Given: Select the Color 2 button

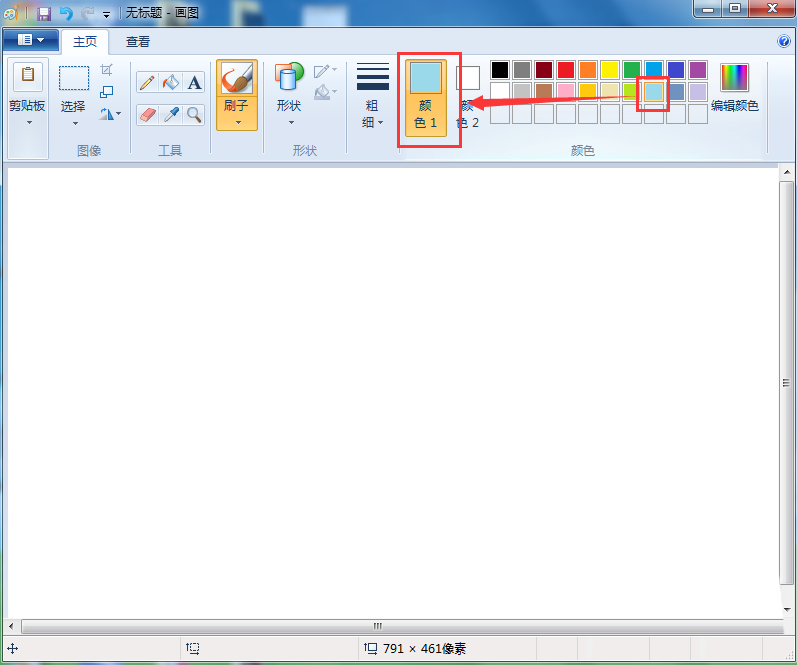Looking at the screenshot, I should pyautogui.click(x=468, y=97).
